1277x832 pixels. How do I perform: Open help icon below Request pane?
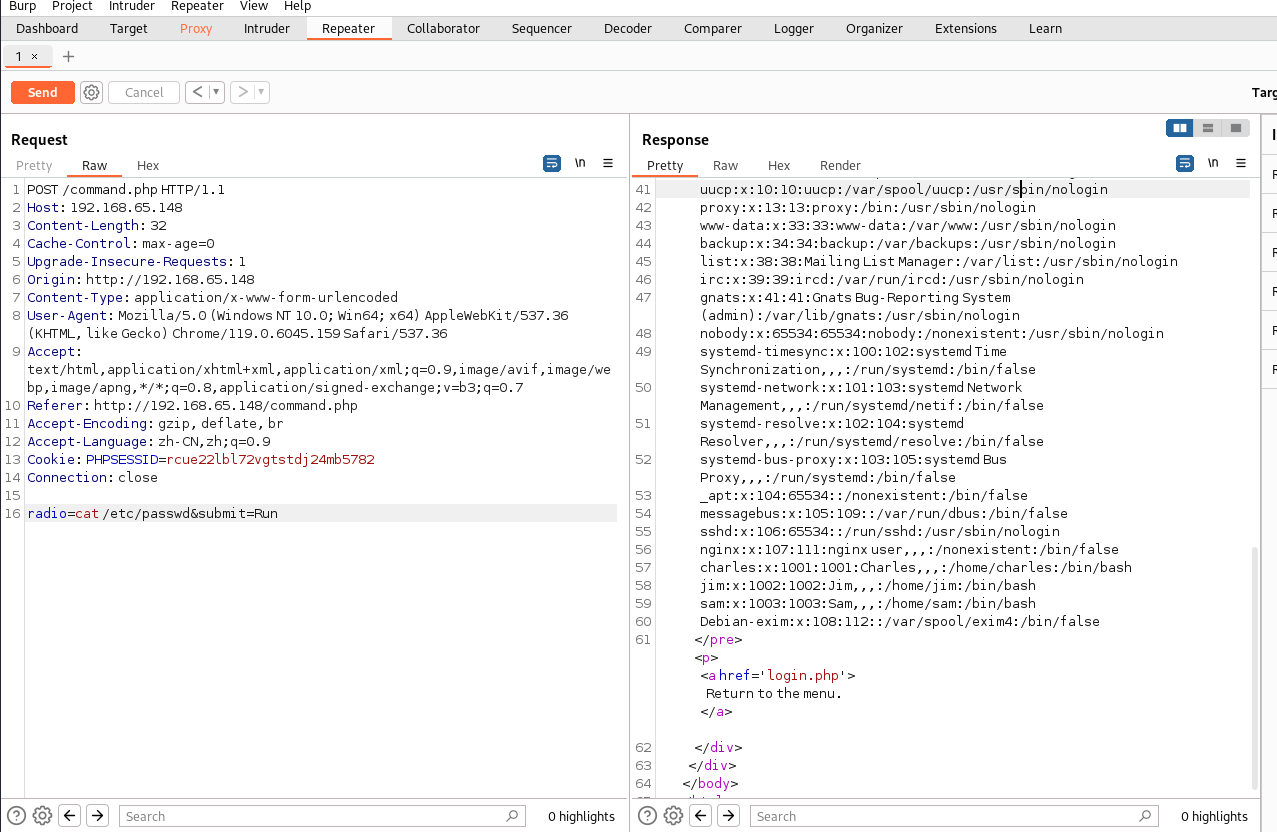coord(17,816)
